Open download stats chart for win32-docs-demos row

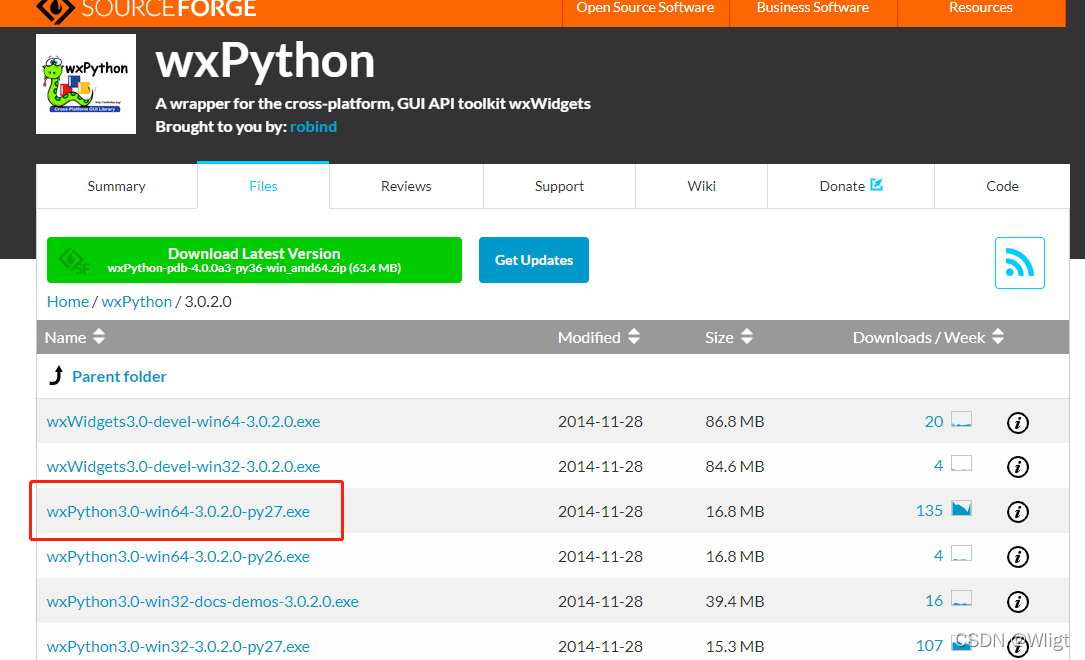coord(961,598)
